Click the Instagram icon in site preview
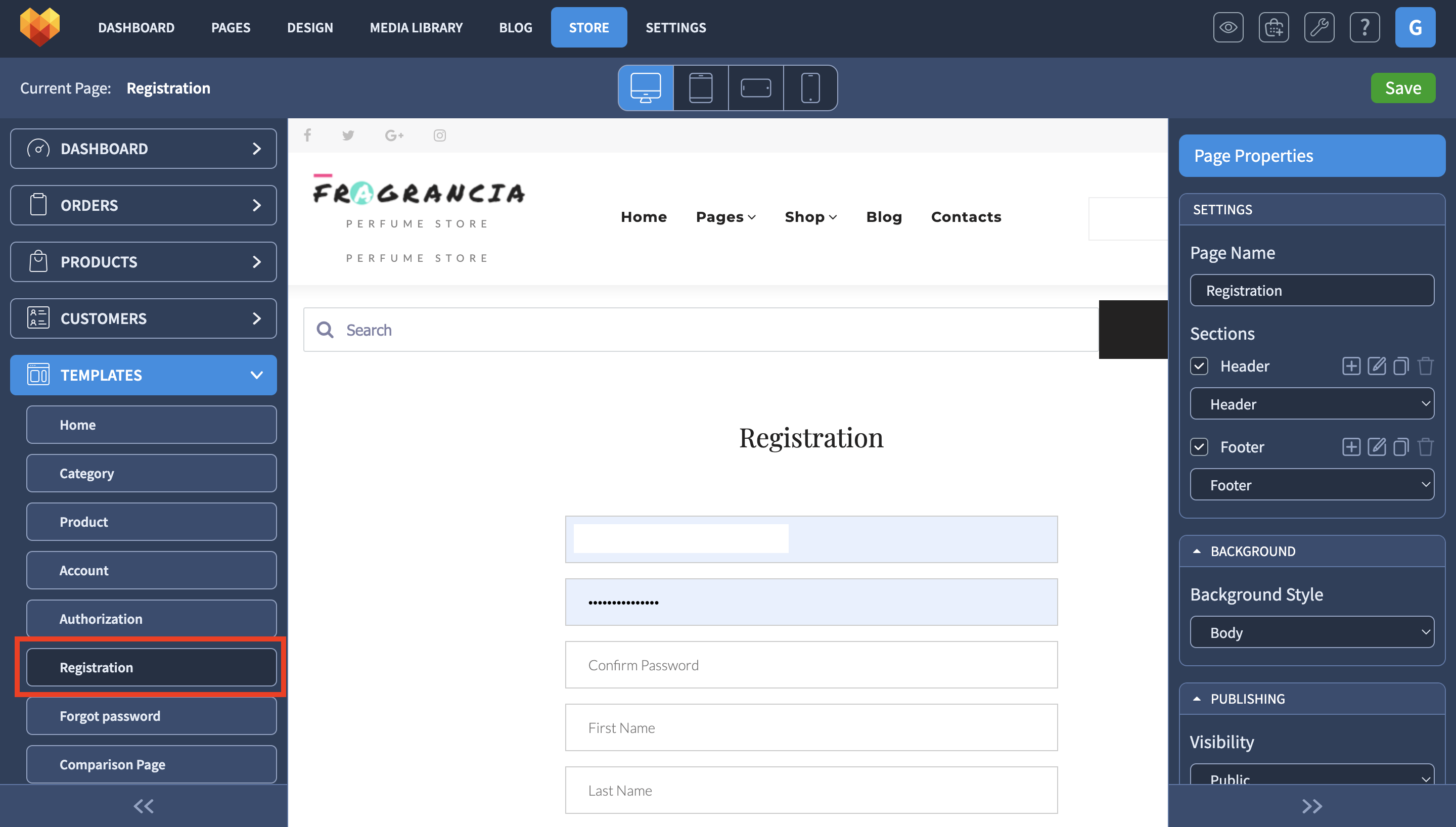Viewport: 1456px width, 827px height. [439, 135]
